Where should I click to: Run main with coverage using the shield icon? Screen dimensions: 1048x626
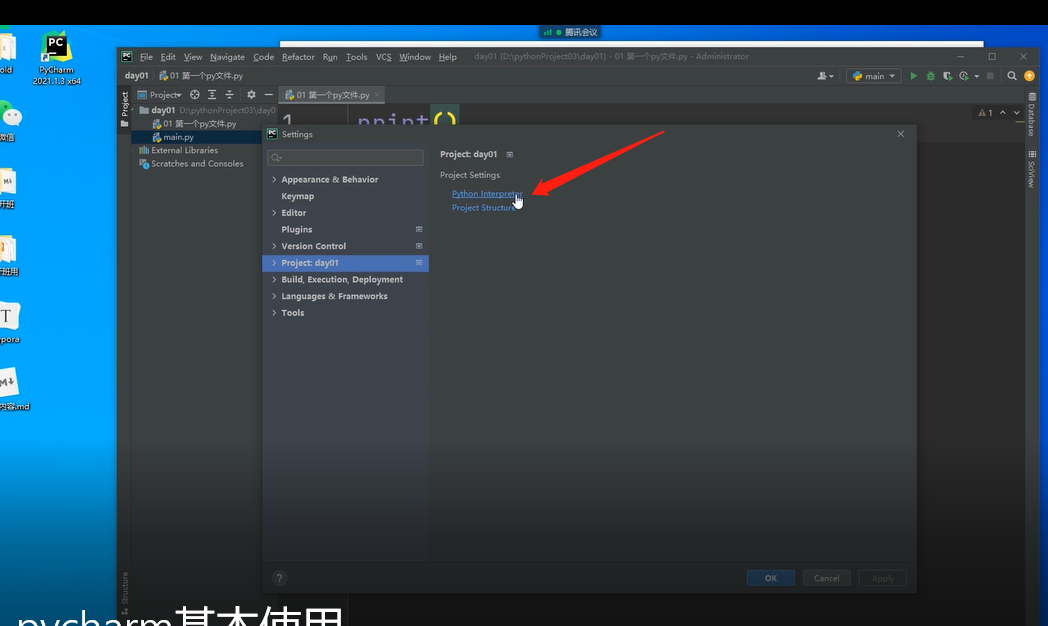(x=947, y=76)
